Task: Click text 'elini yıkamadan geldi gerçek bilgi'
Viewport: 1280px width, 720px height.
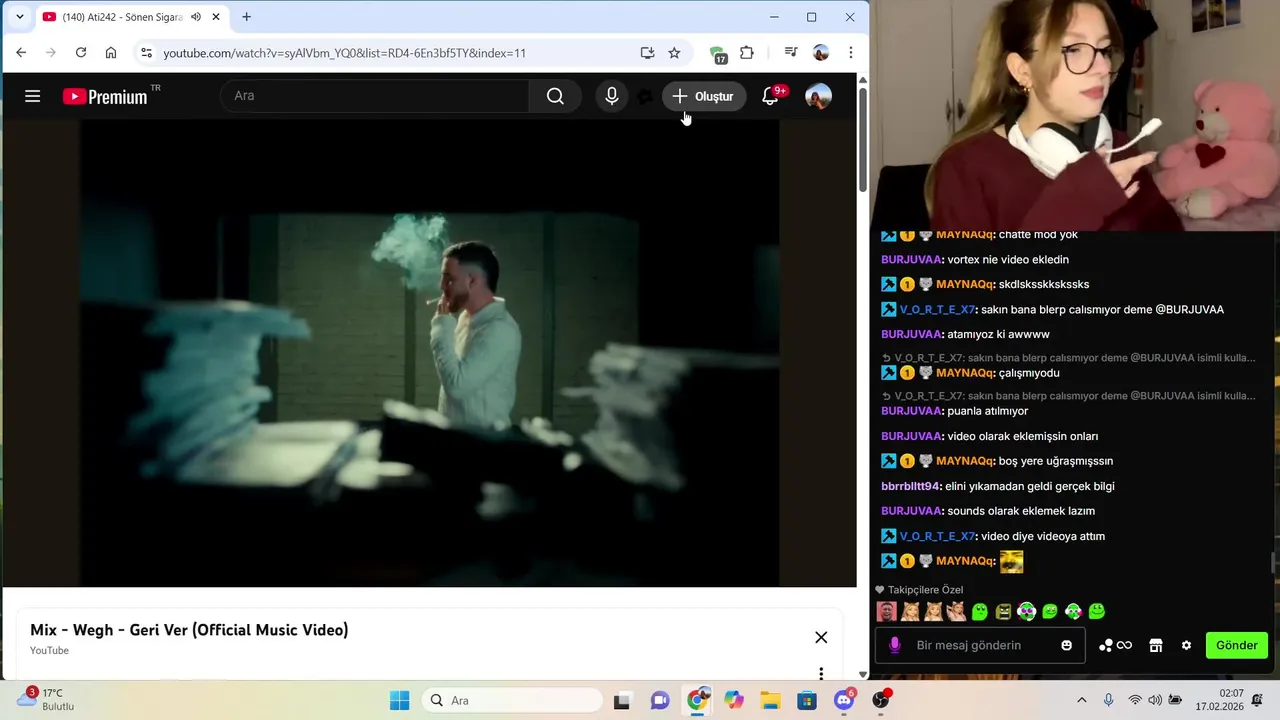Action: tap(1030, 486)
